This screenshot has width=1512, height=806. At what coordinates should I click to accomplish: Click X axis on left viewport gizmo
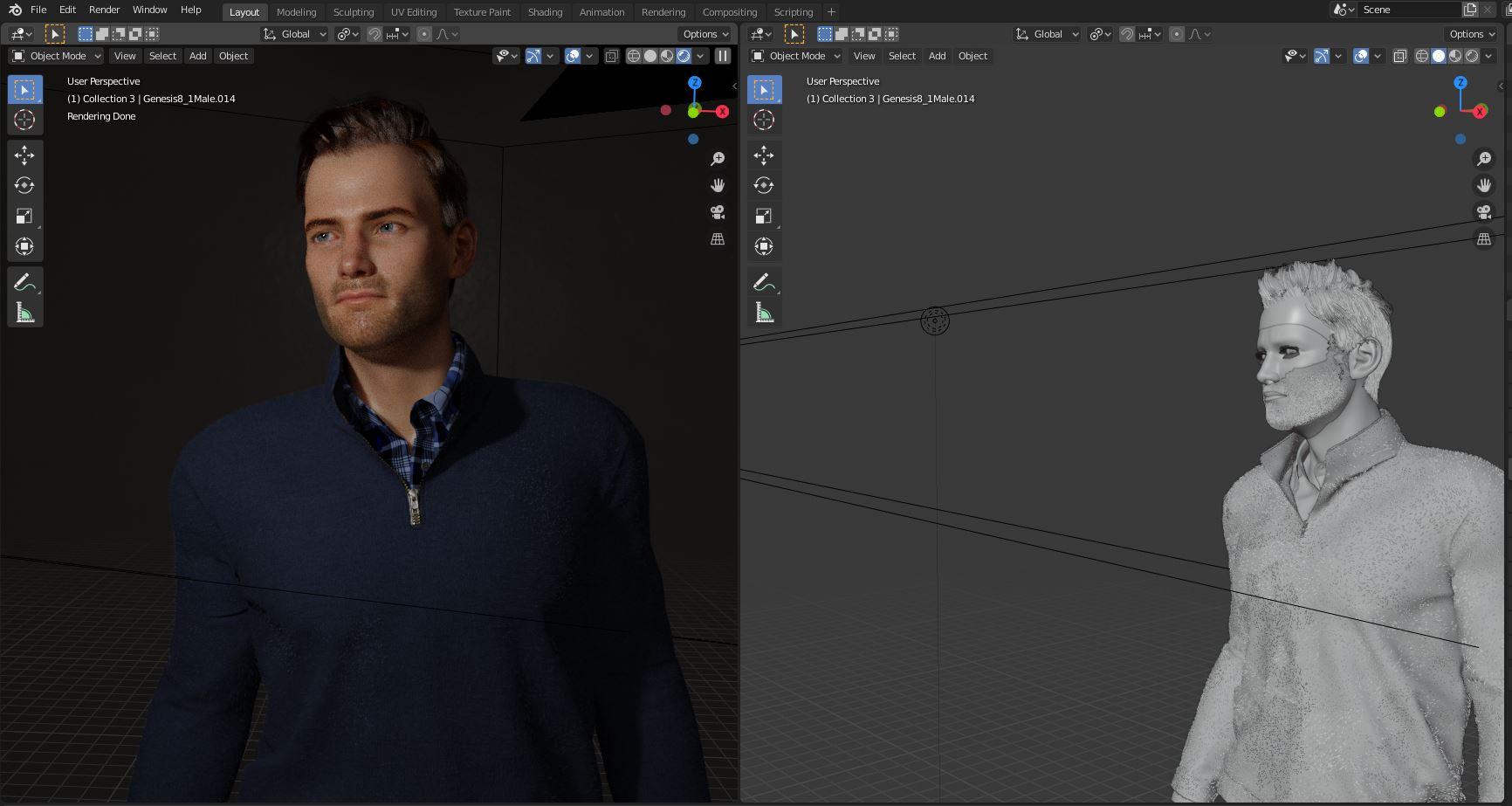tap(722, 112)
